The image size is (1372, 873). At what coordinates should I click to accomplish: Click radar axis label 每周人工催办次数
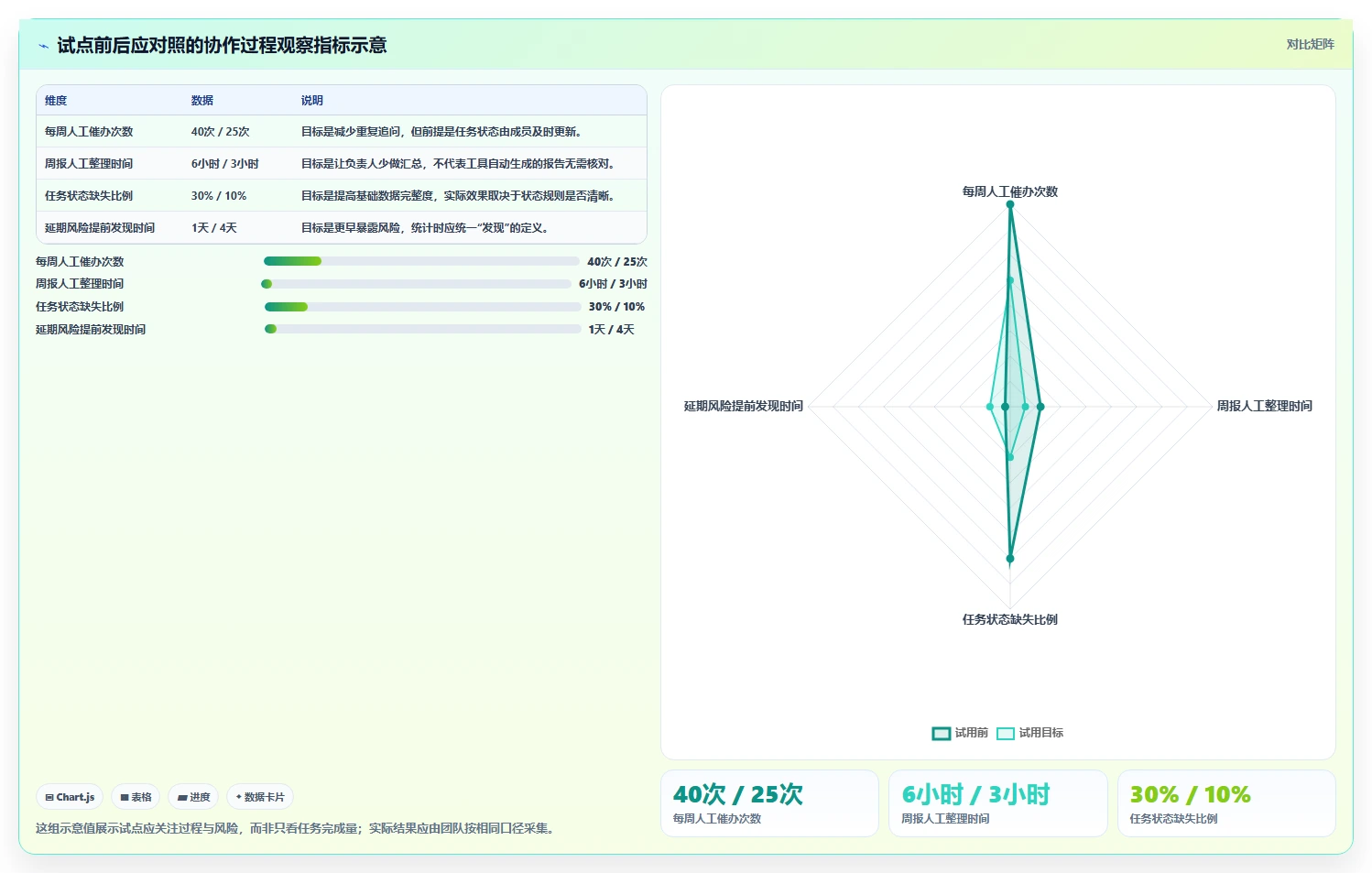(x=1010, y=191)
